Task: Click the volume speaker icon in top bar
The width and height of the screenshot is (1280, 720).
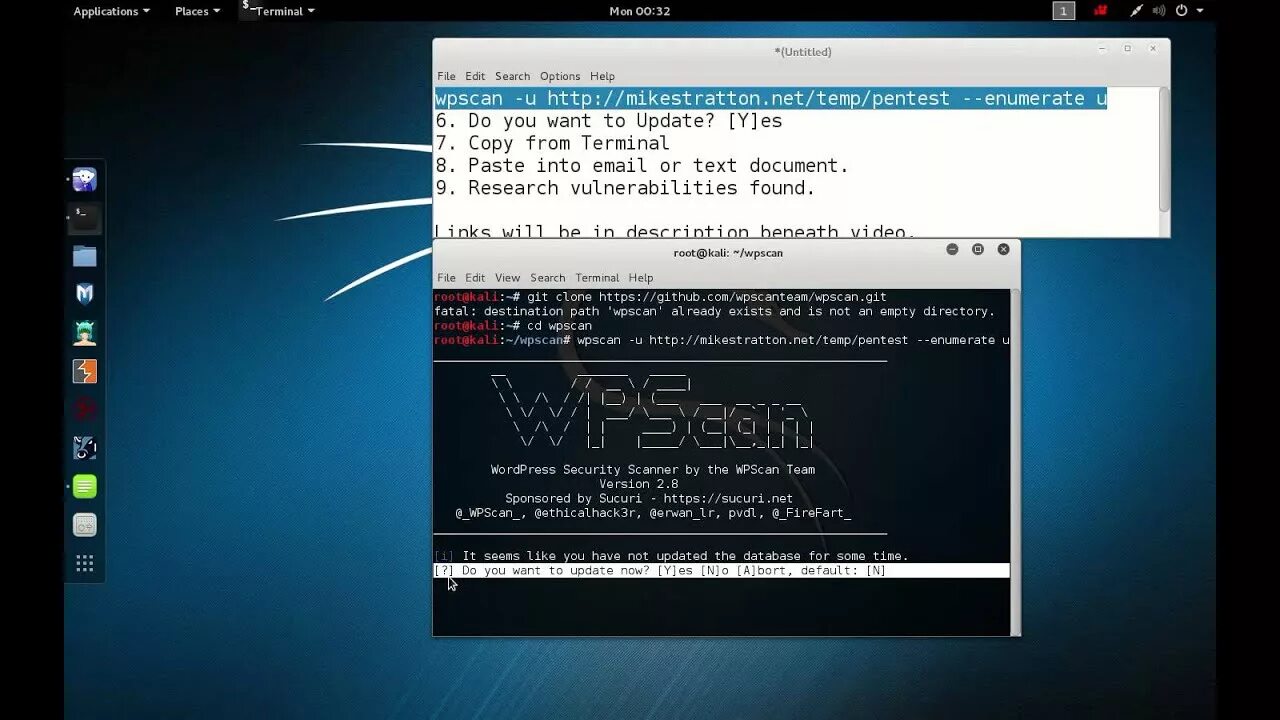Action: click(1159, 11)
